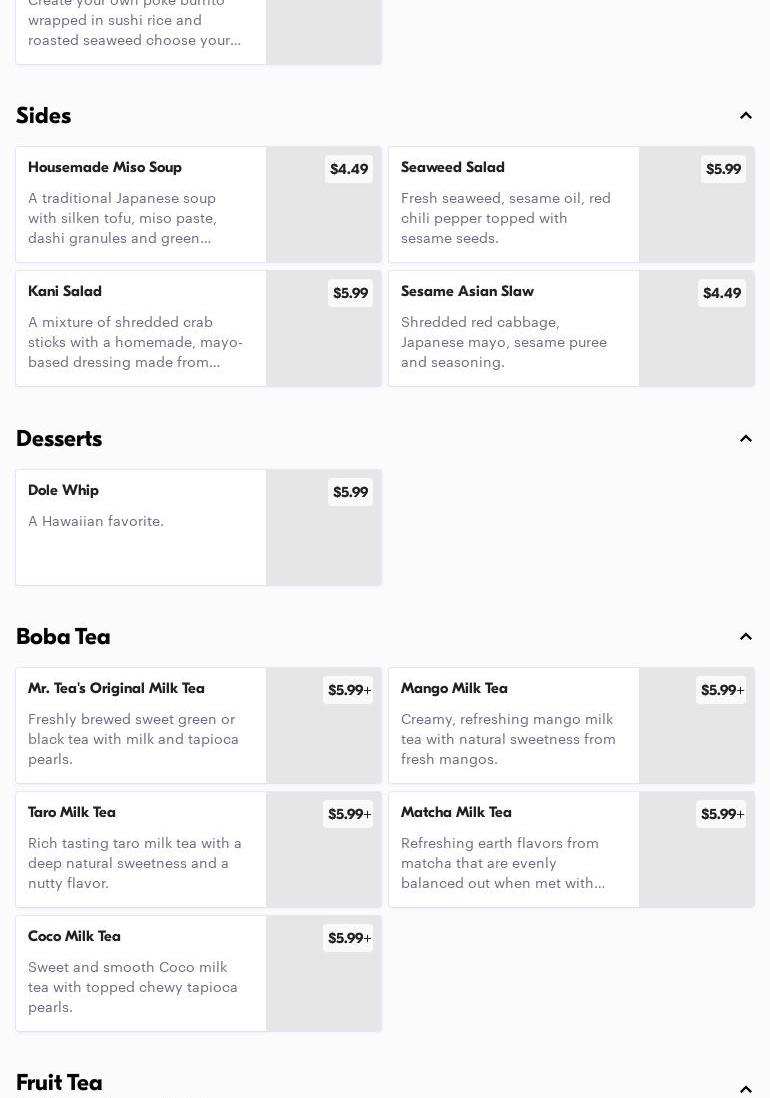The height and width of the screenshot is (1098, 770).
Task: Click the Mango Milk Tea image thumbnail
Action: [696, 742]
